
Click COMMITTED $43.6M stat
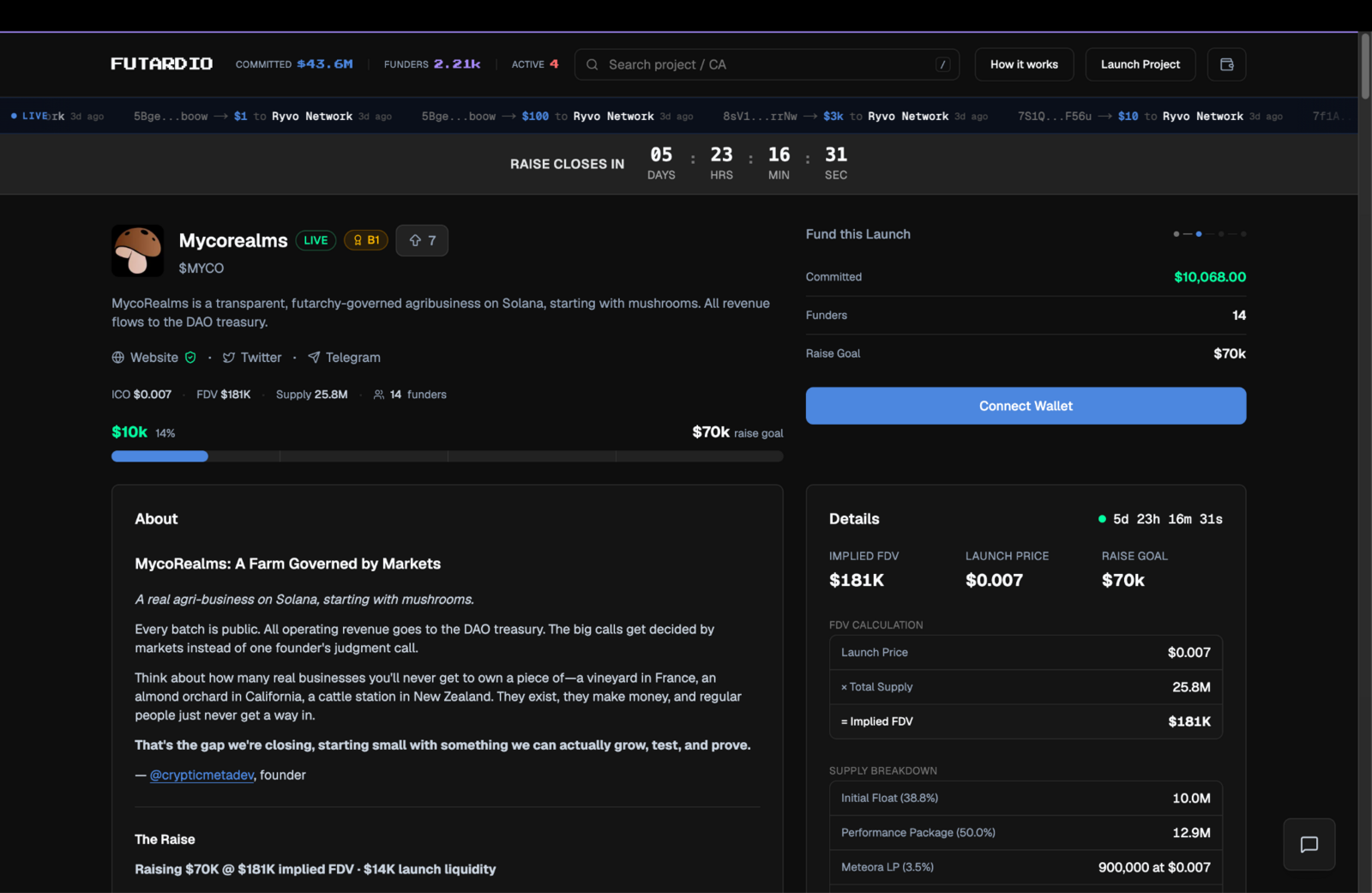point(294,64)
